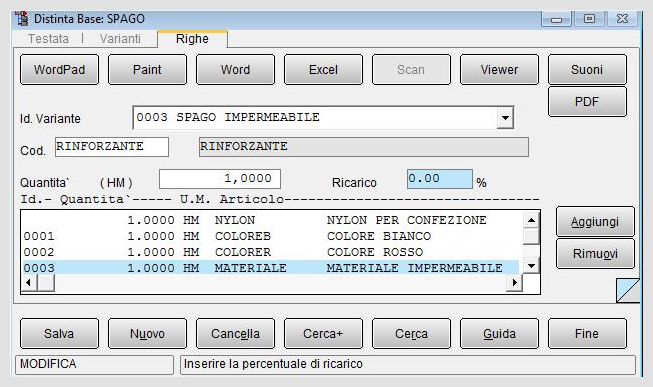Open the Word button
The width and height of the screenshot is (653, 387).
235,70
